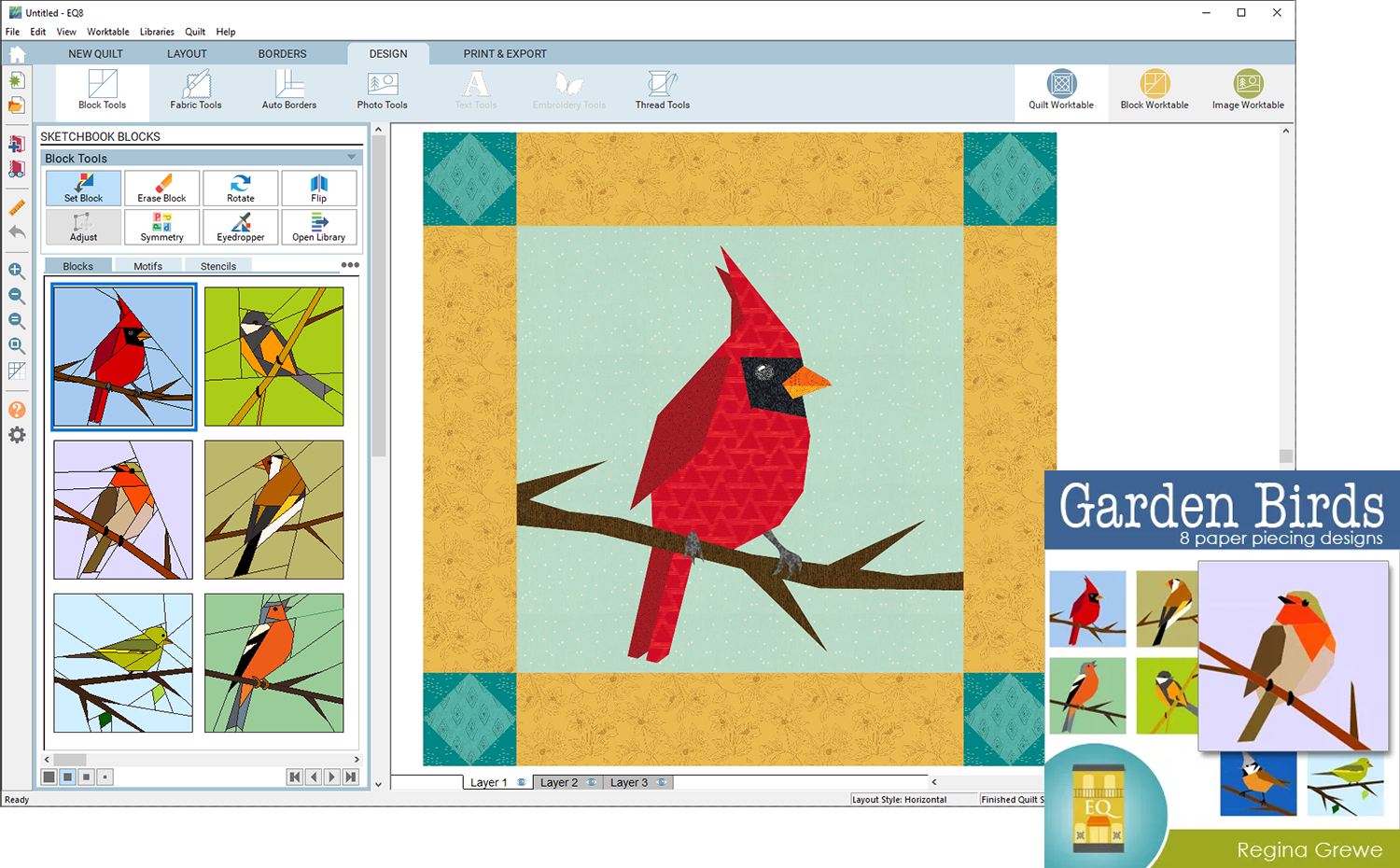The image size is (1400, 868).
Task: Open a project via the folder icon
Action: 17,105
